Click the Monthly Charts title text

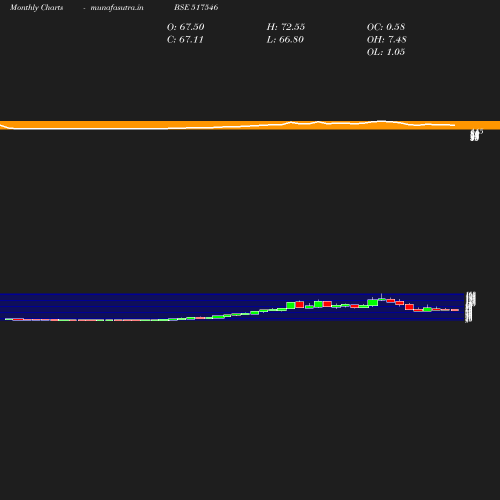tap(37, 7)
